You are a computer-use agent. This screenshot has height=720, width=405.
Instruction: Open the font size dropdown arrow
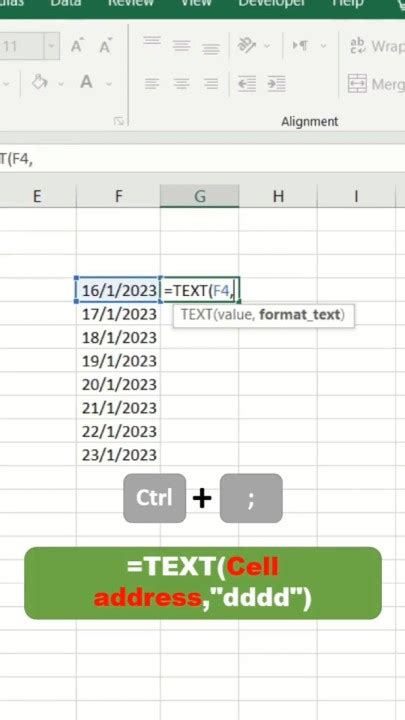(51, 46)
